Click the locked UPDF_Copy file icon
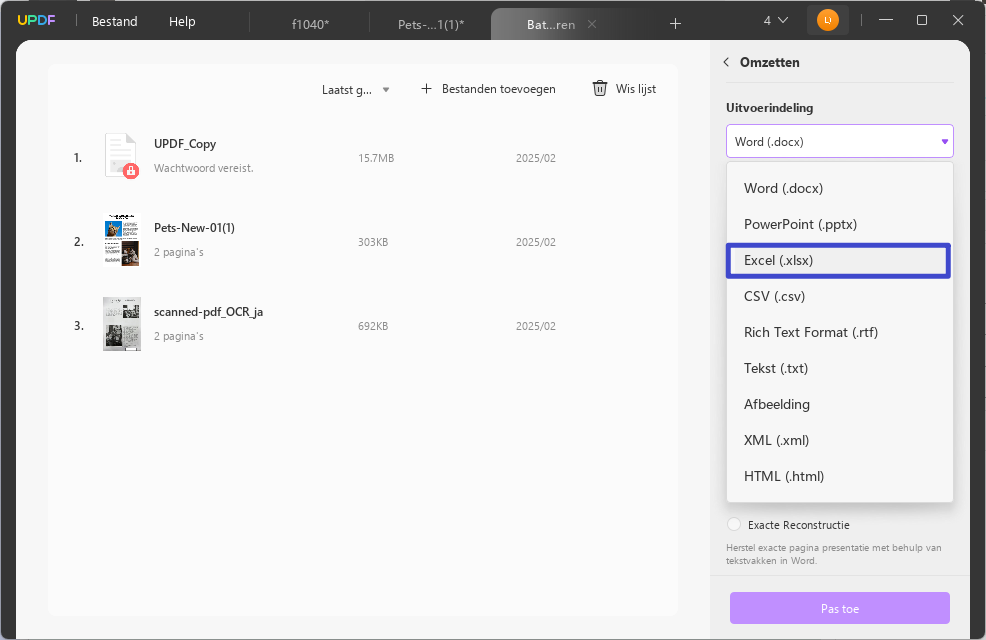 (x=121, y=155)
